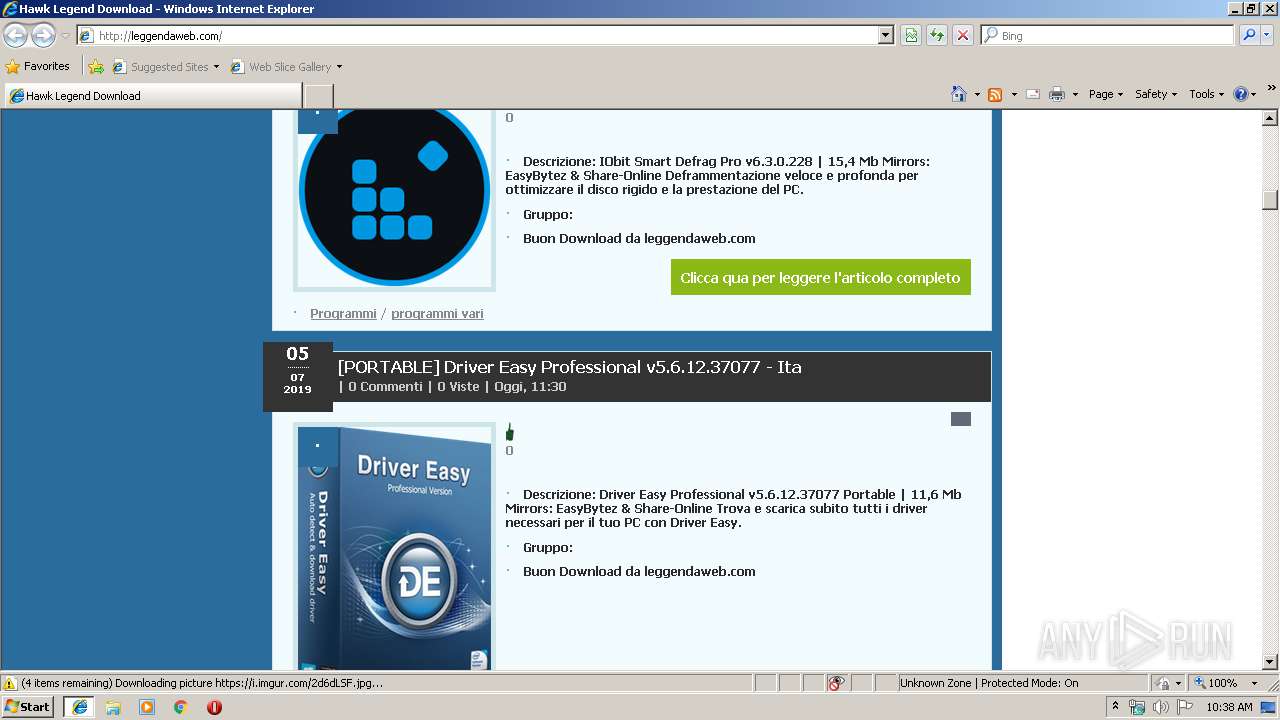Click the warning icon in status bar

(10, 684)
